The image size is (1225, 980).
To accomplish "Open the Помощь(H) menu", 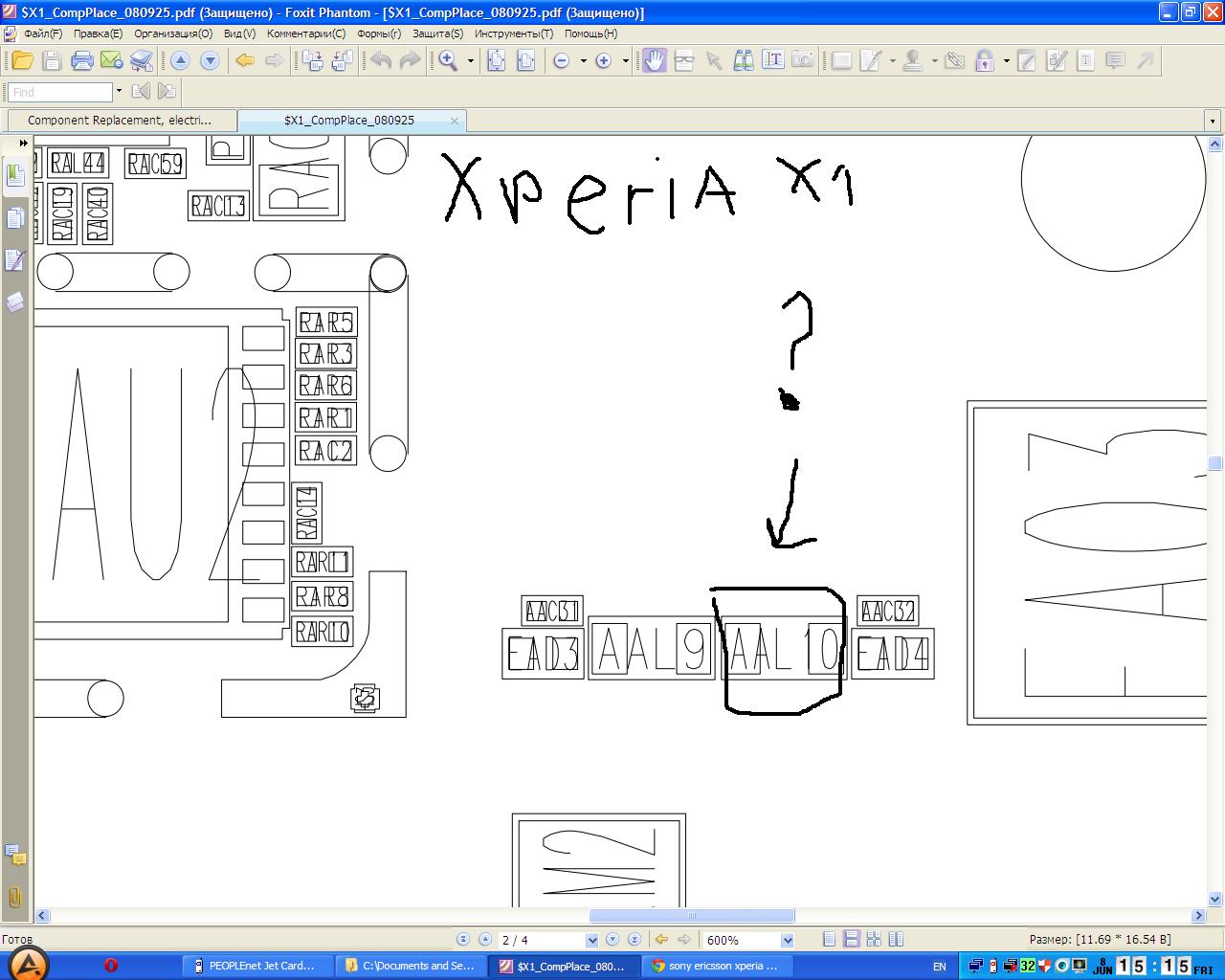I will tap(590, 33).
